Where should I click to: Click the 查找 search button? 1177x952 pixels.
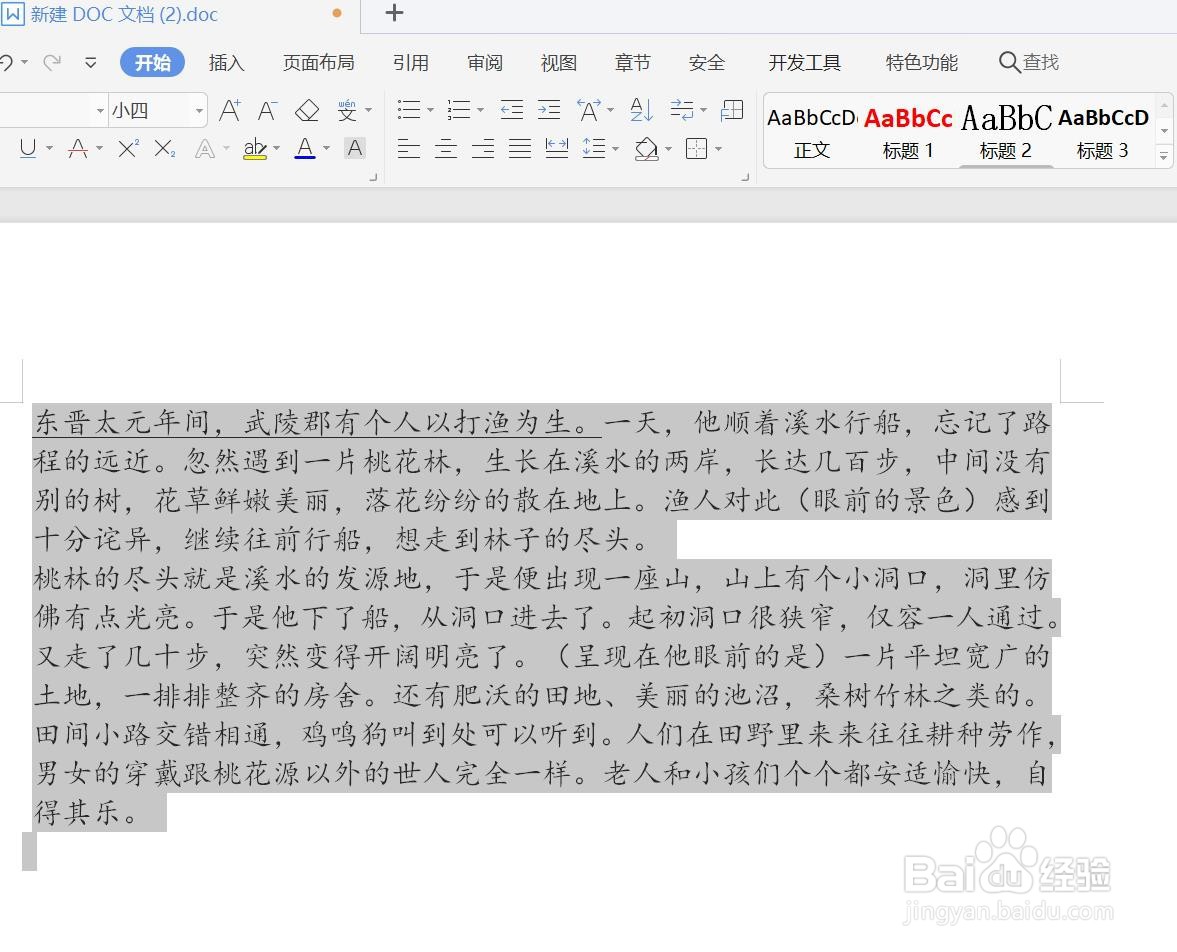click(x=1029, y=62)
